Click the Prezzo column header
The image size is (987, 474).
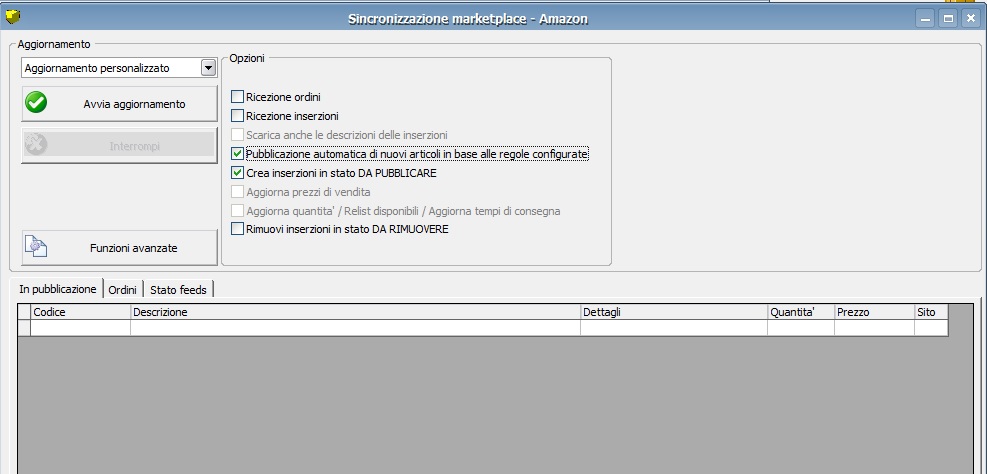874,312
